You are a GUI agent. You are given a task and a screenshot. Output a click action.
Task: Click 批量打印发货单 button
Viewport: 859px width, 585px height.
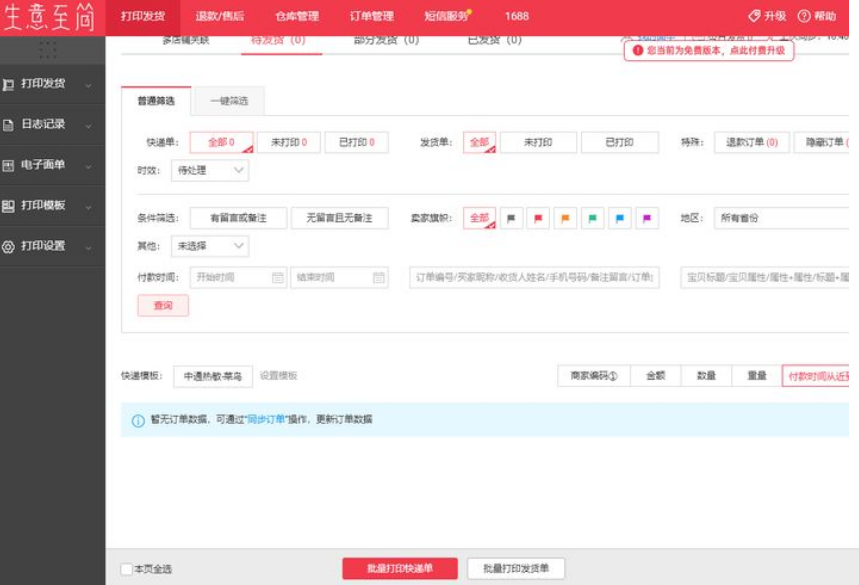pyautogui.click(x=516, y=569)
